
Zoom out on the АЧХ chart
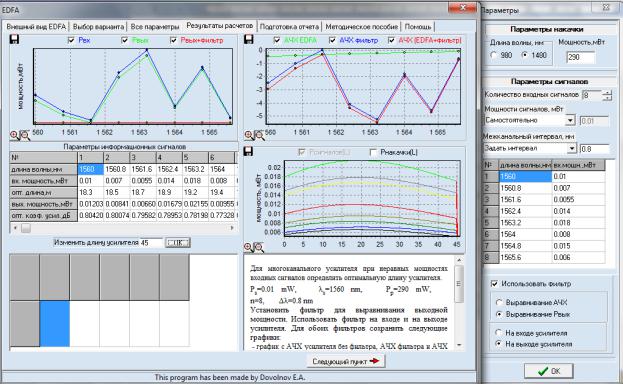click(x=259, y=135)
